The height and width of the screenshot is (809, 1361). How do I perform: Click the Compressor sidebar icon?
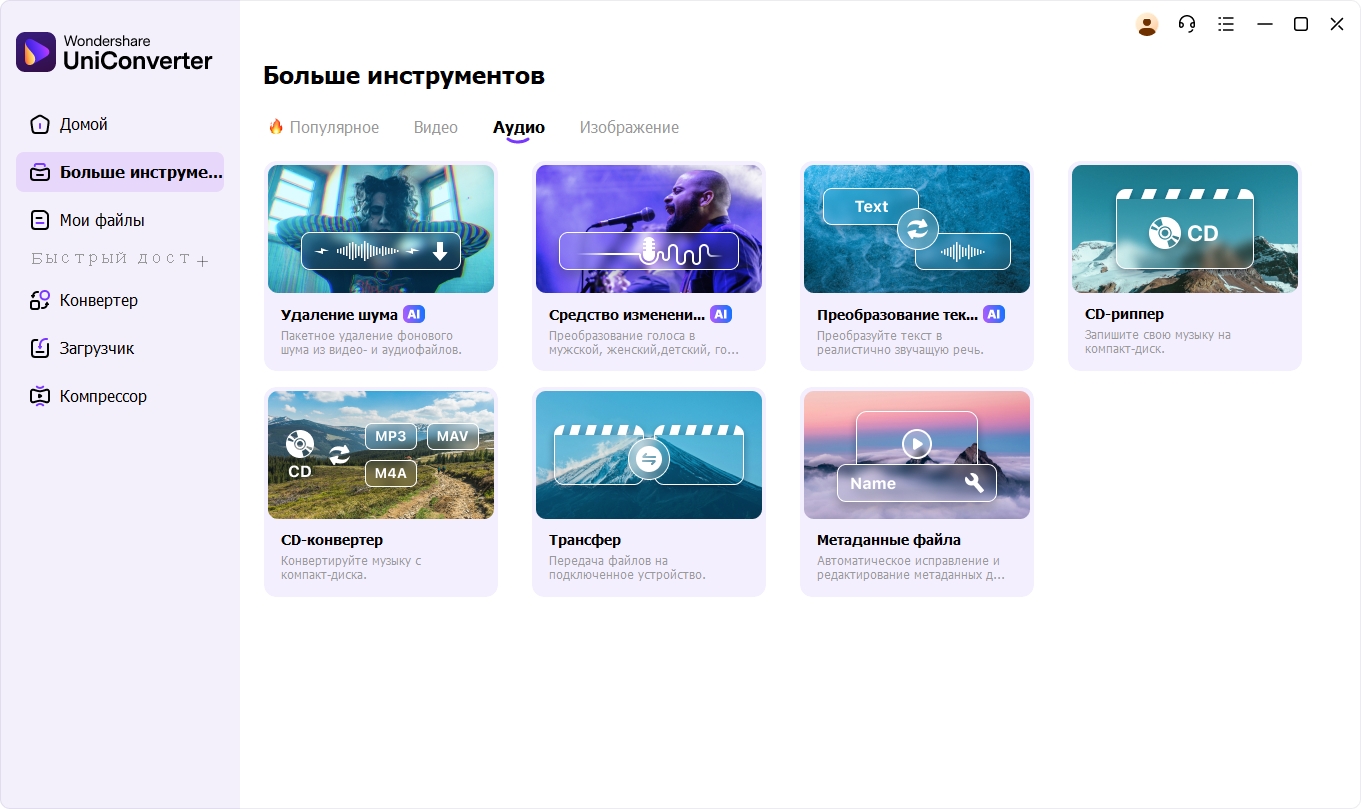[x=40, y=396]
